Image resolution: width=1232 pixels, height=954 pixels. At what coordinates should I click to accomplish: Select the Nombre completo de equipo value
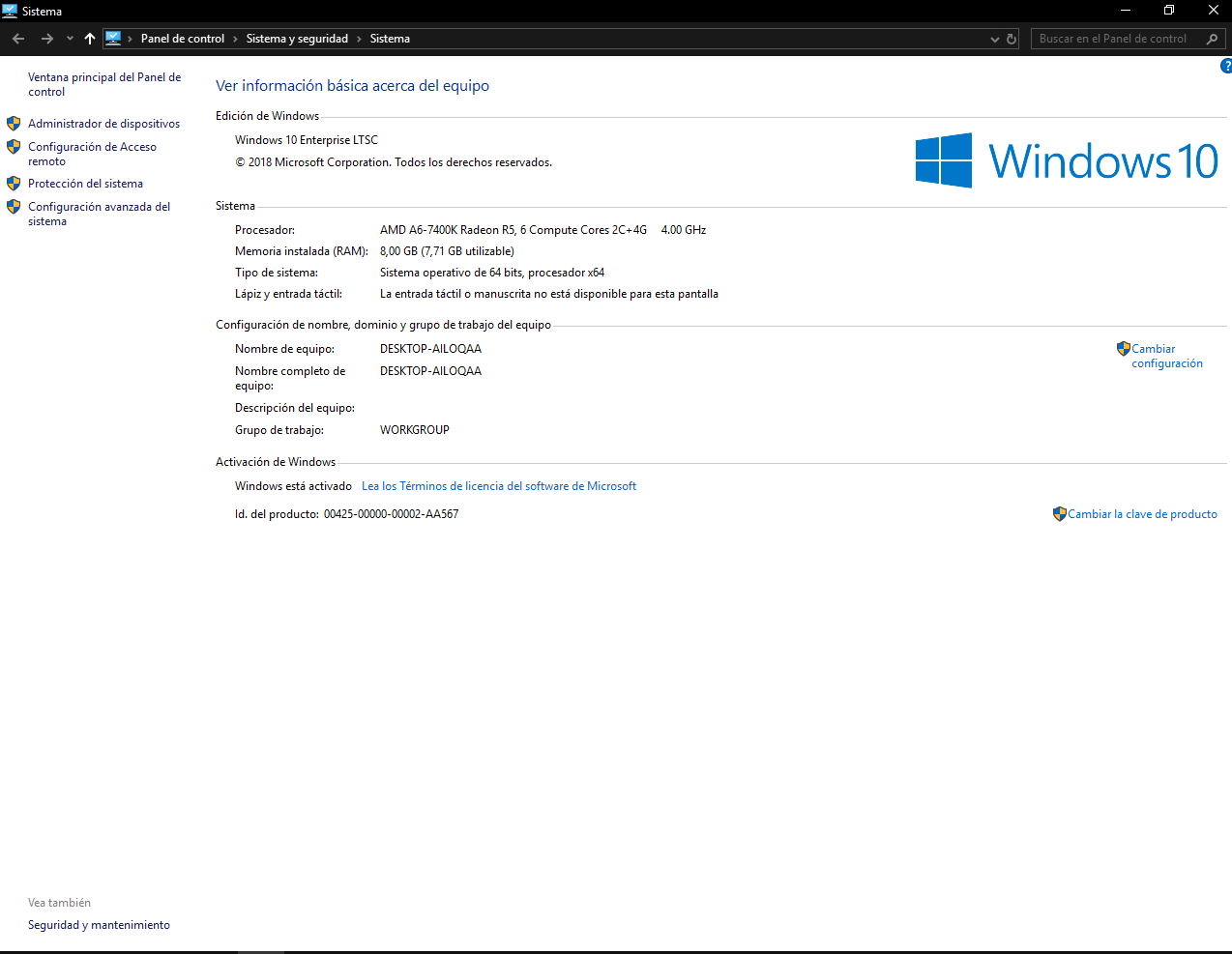pyautogui.click(x=430, y=371)
